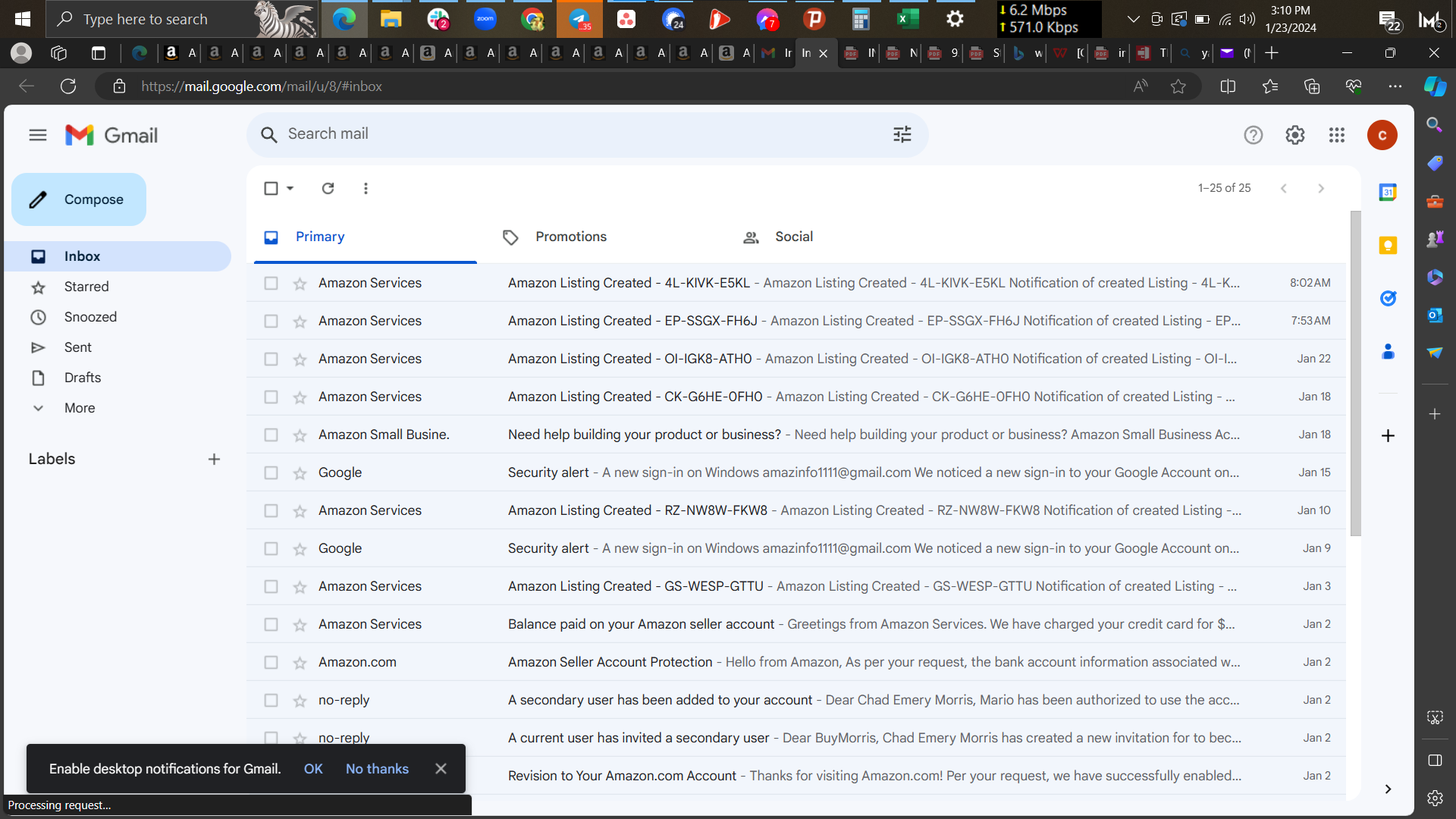The width and height of the screenshot is (1456, 819).
Task: Open Gmail settings gear icon
Action: (1295, 135)
